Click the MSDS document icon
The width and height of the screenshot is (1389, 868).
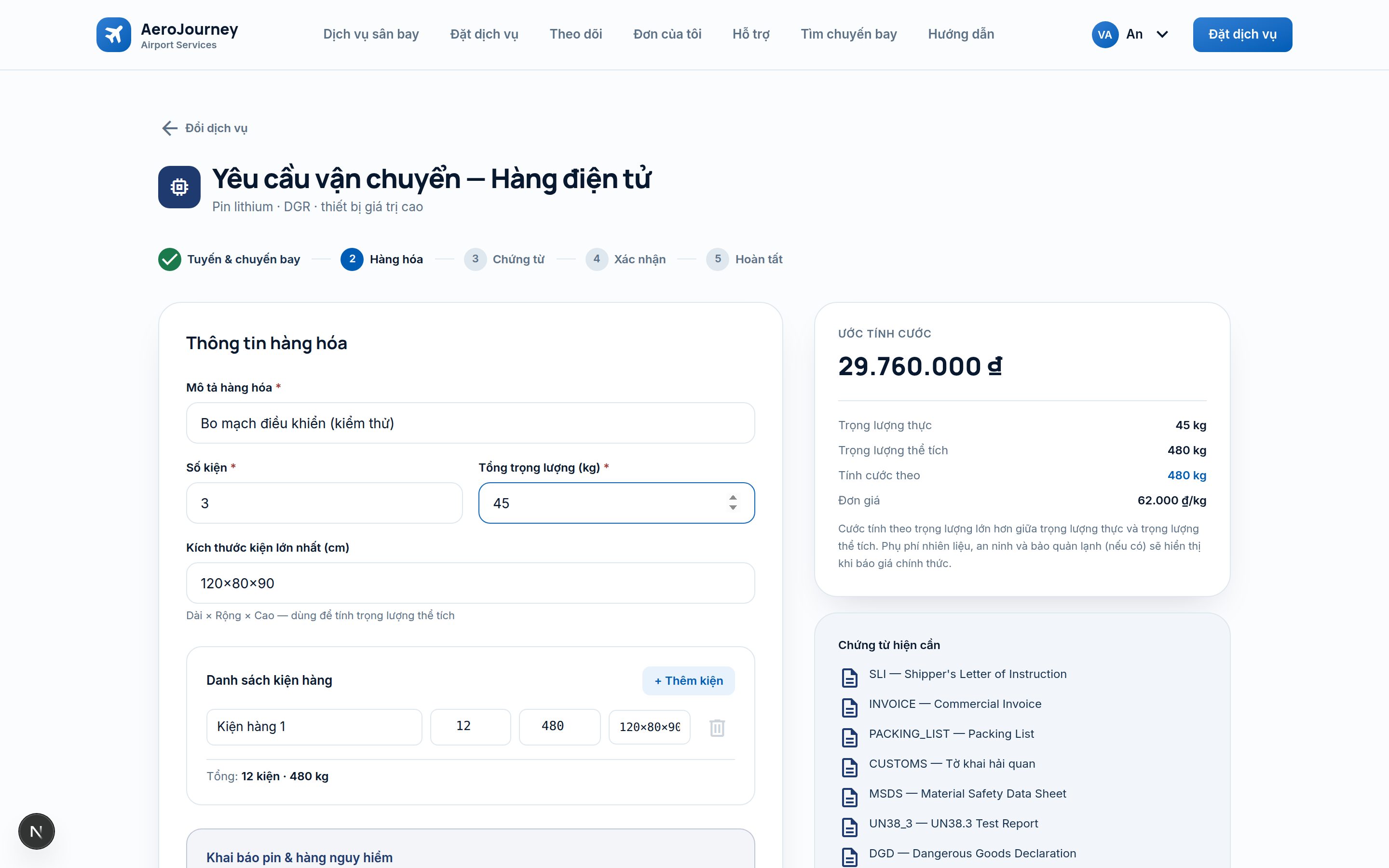pyautogui.click(x=849, y=797)
